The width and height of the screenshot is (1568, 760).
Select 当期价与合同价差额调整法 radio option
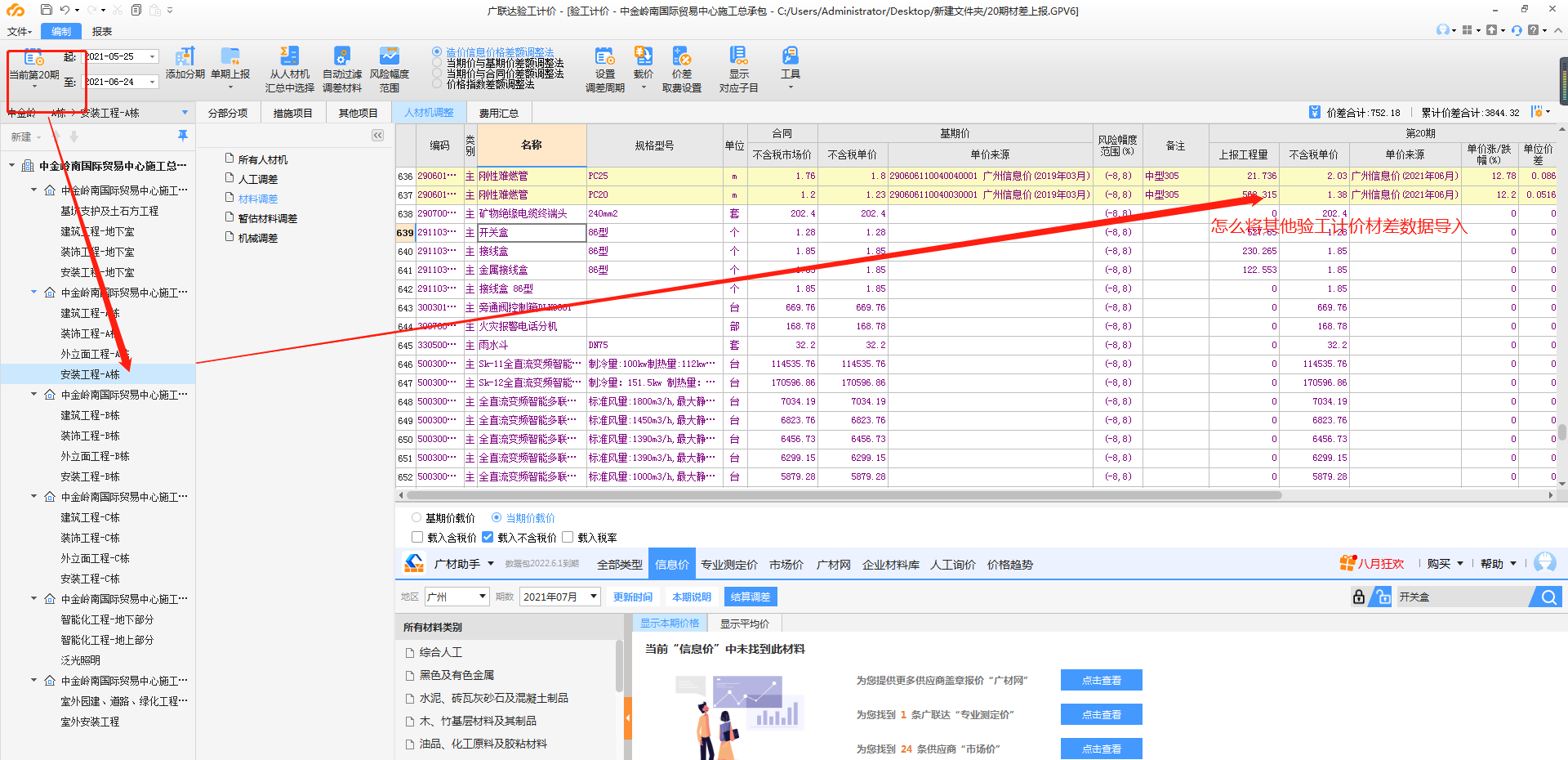[437, 73]
